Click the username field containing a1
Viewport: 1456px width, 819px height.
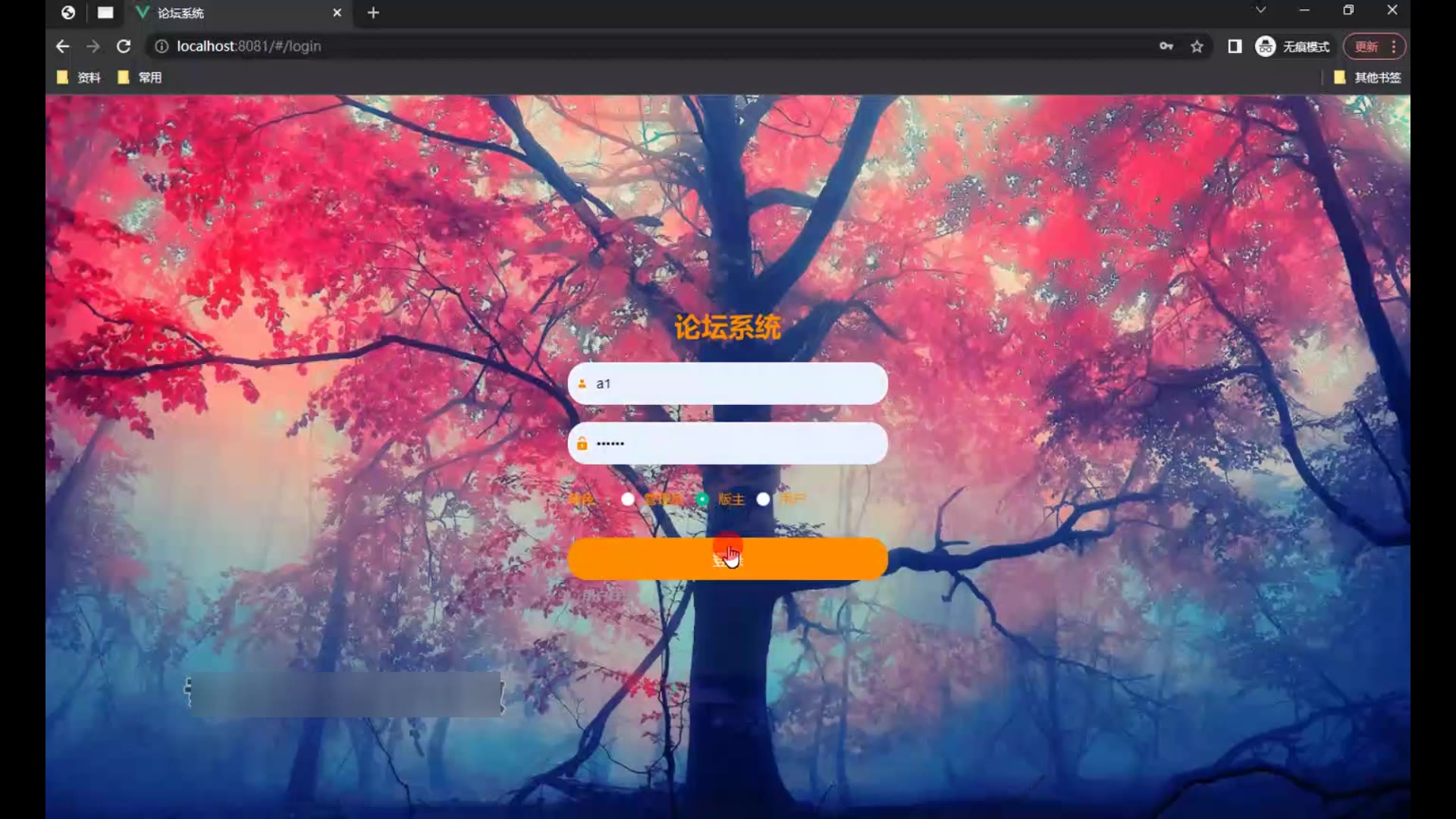[728, 384]
